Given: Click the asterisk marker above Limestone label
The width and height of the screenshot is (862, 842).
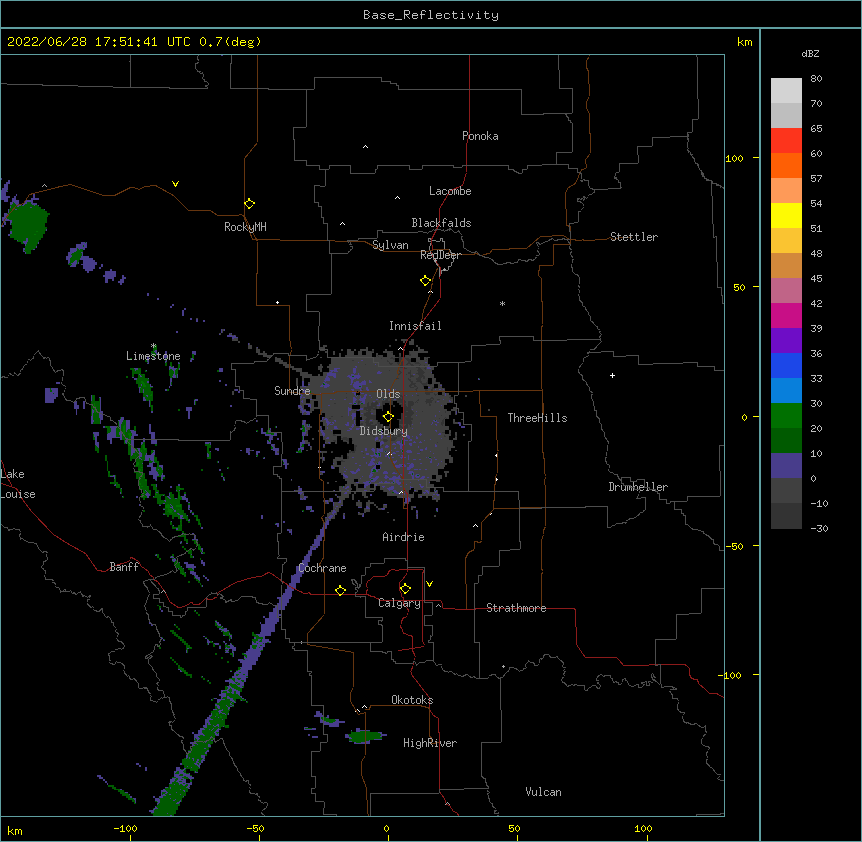Looking at the screenshot, I should pyautogui.click(x=153, y=346).
